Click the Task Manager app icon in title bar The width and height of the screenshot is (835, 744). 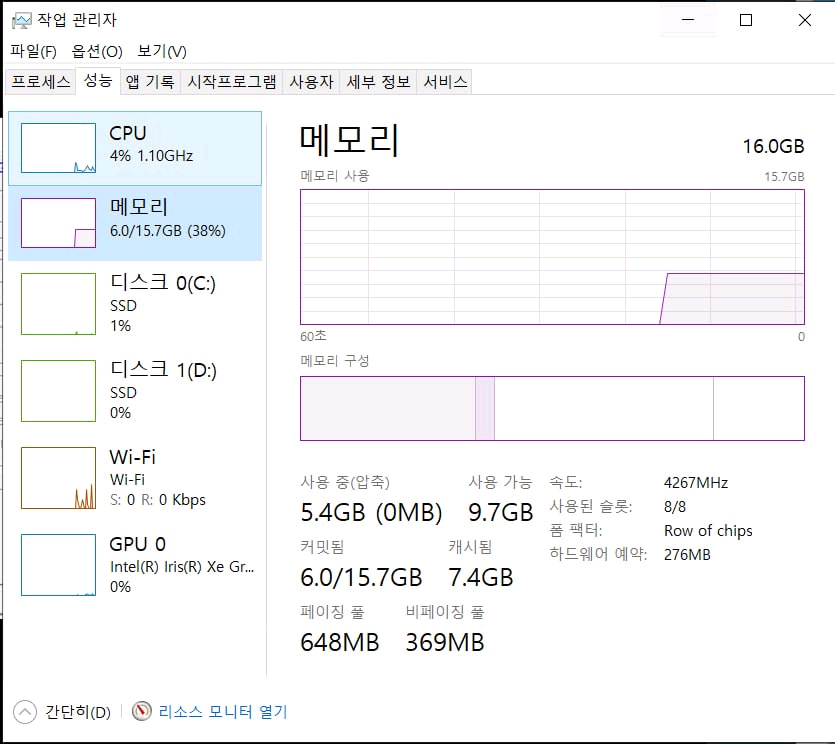(x=21, y=21)
